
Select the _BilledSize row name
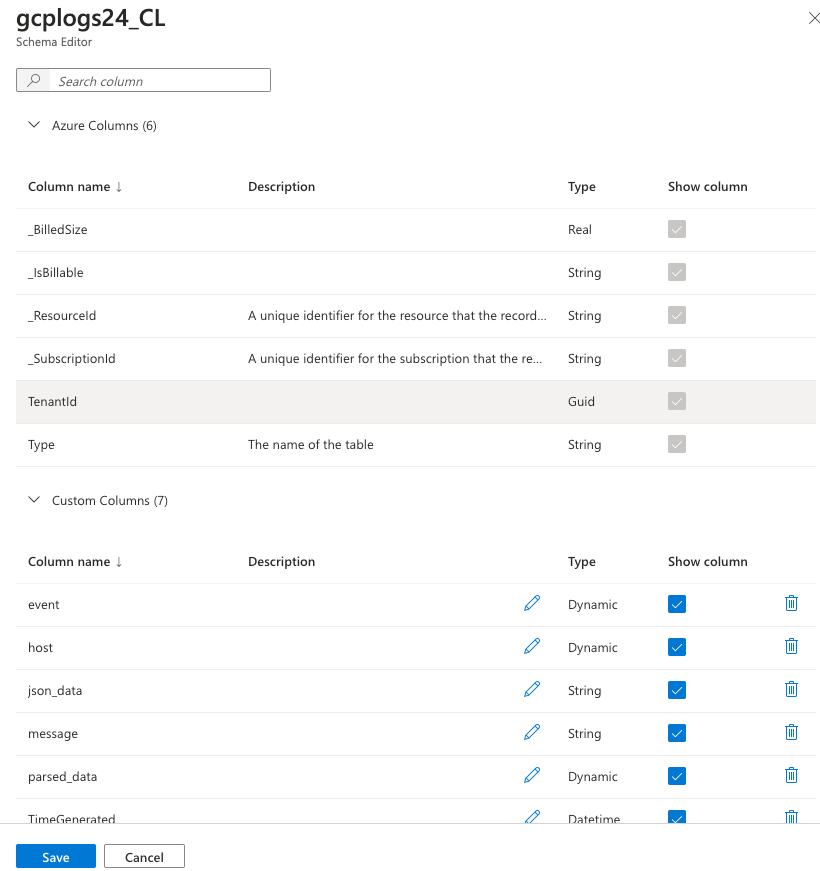tap(58, 229)
